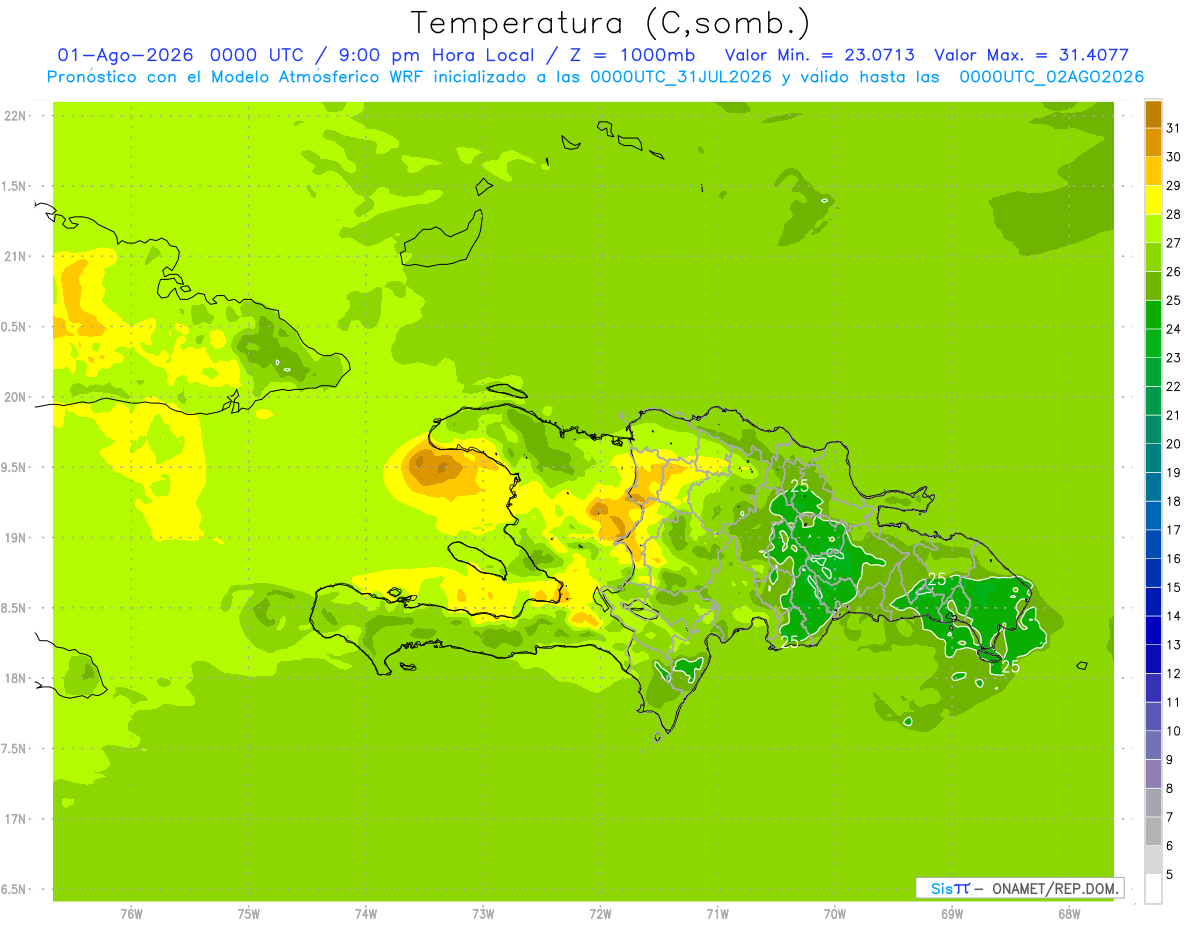Click the '28' legend value label
This screenshot has height=927, width=1200.
(x=1174, y=214)
